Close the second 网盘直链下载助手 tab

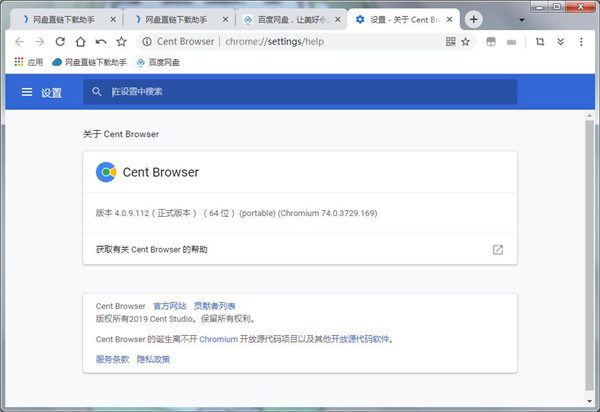coord(225,20)
